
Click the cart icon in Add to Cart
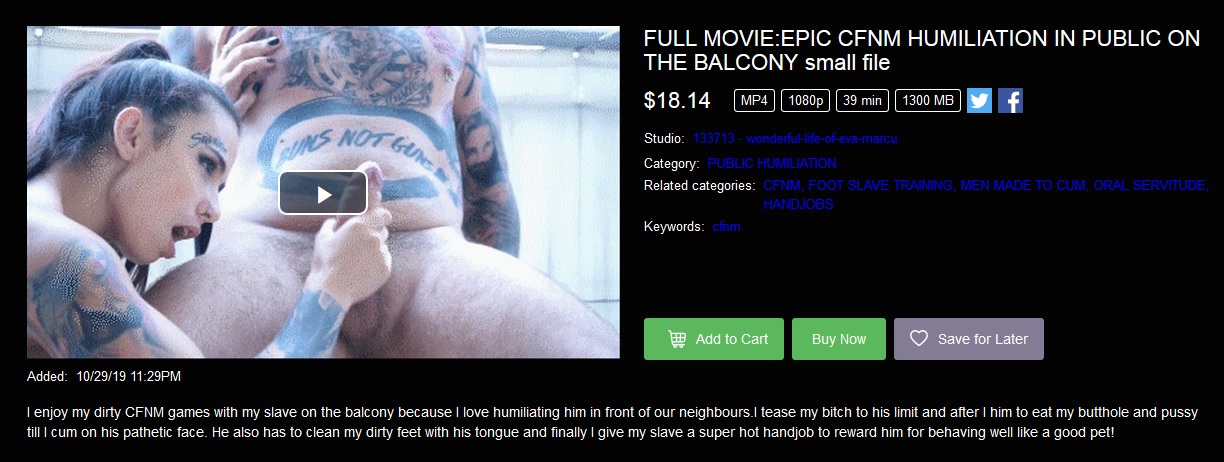tap(676, 339)
